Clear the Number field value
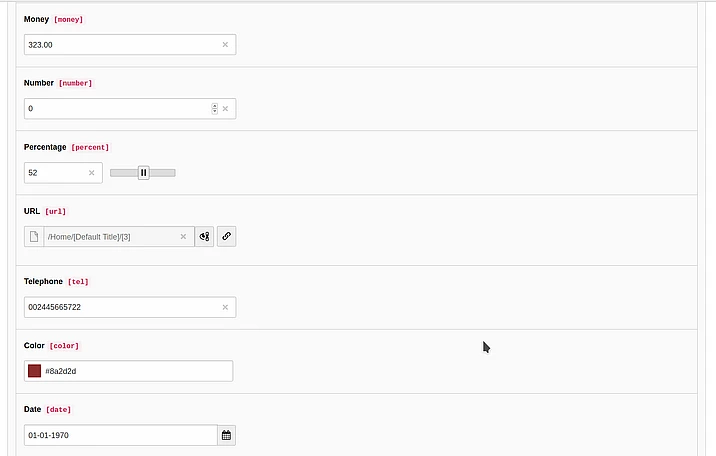The height and width of the screenshot is (456, 716). click(225, 109)
